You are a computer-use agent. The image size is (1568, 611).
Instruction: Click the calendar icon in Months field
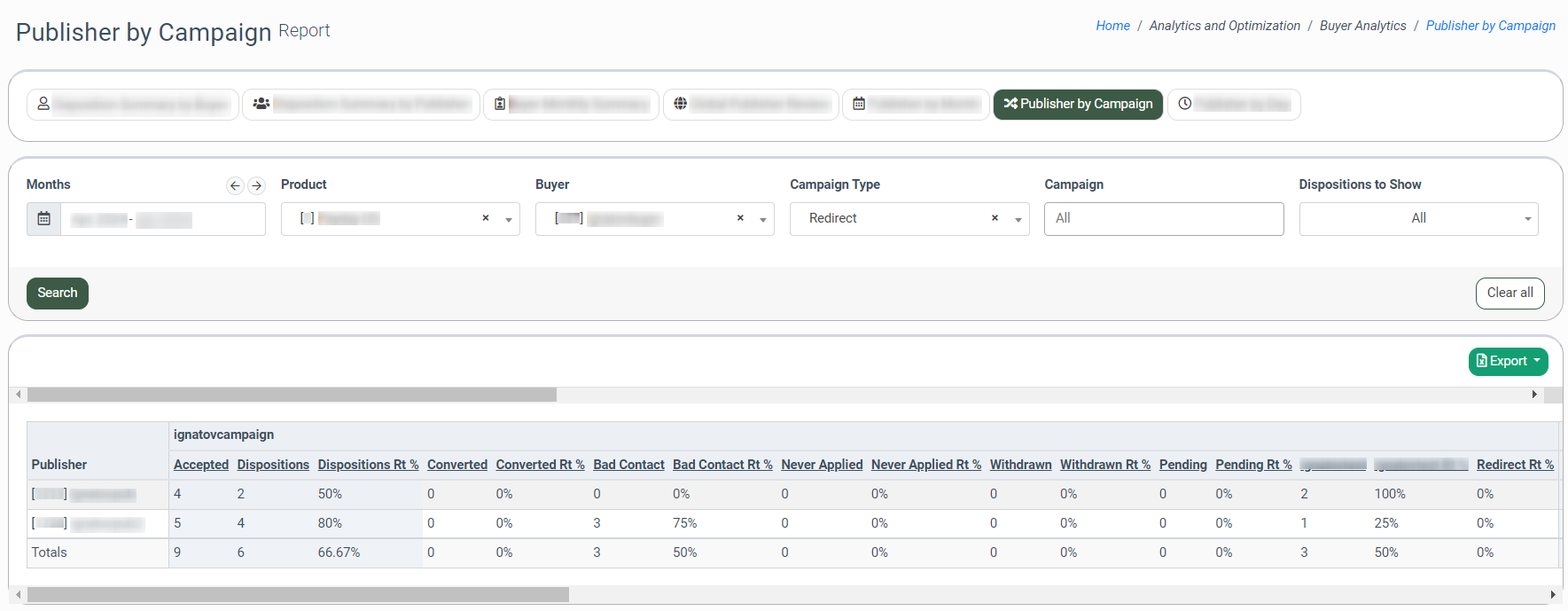tap(43, 219)
